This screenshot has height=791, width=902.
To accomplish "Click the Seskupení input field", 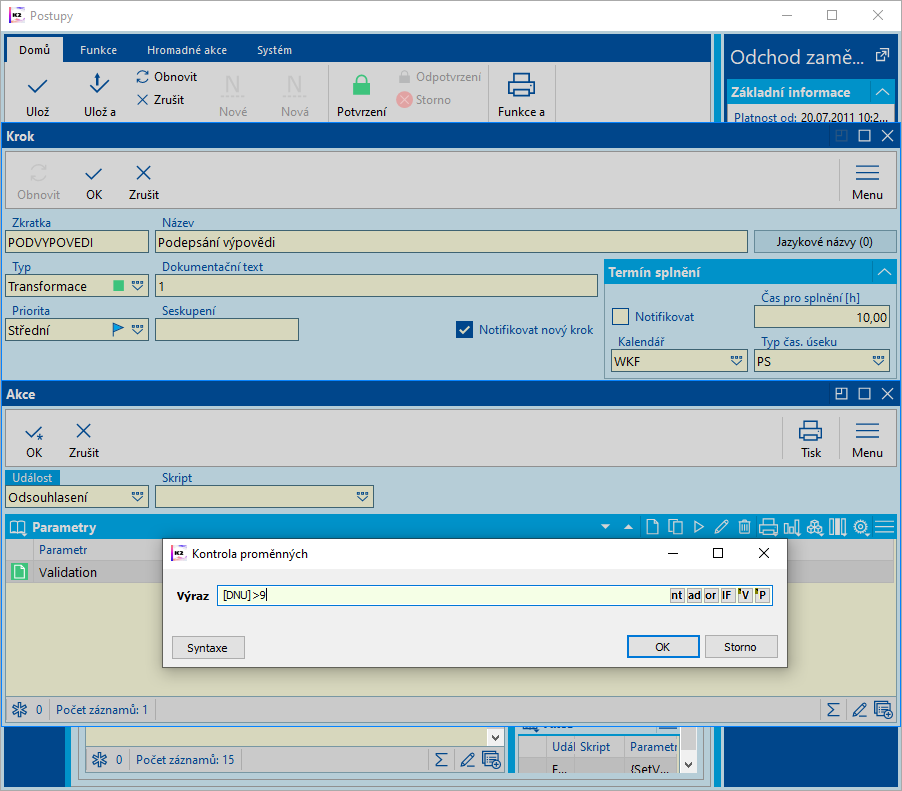I will point(227,330).
